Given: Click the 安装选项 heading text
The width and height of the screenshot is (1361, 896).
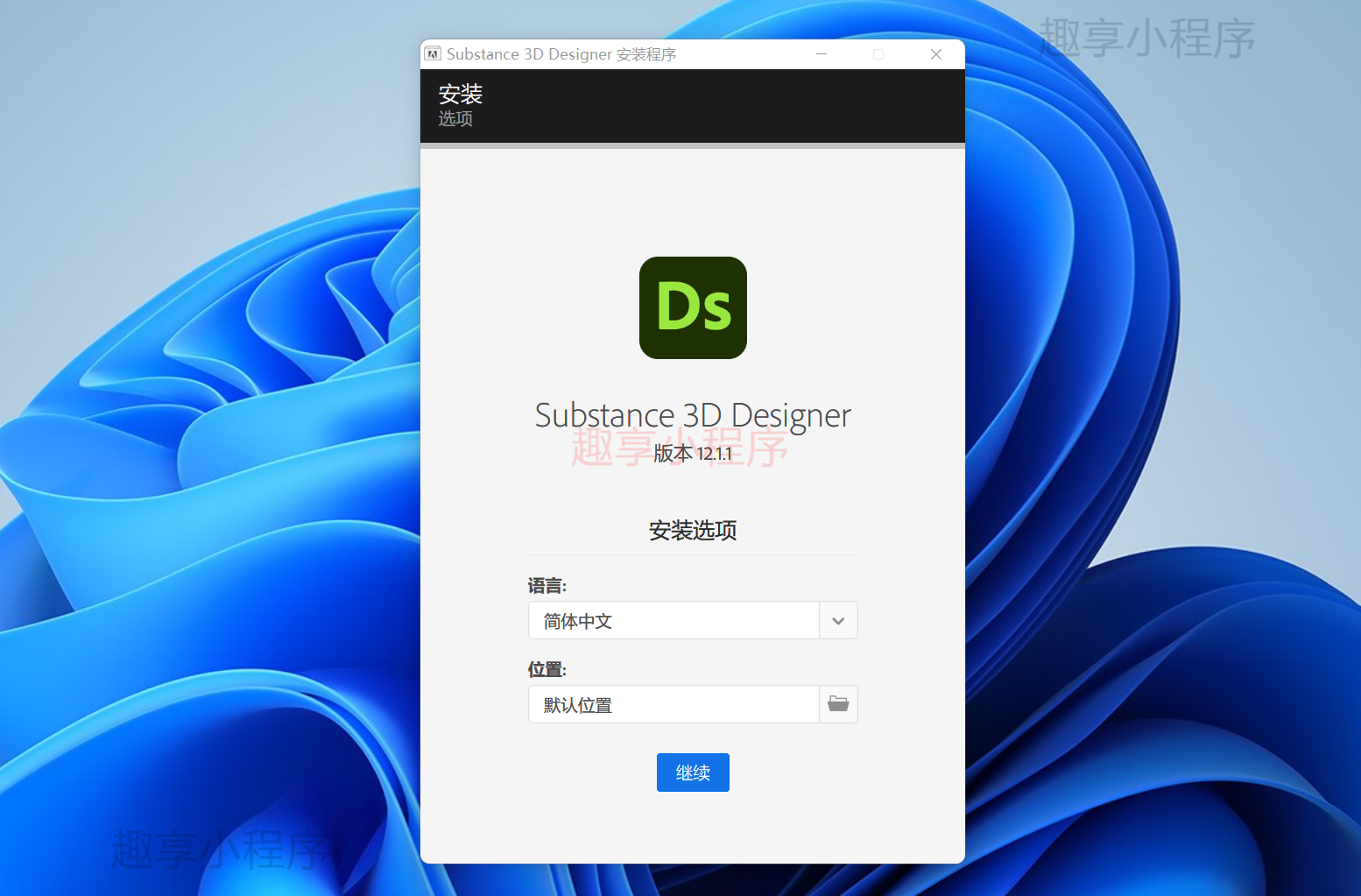Looking at the screenshot, I should pyautogui.click(x=693, y=530).
